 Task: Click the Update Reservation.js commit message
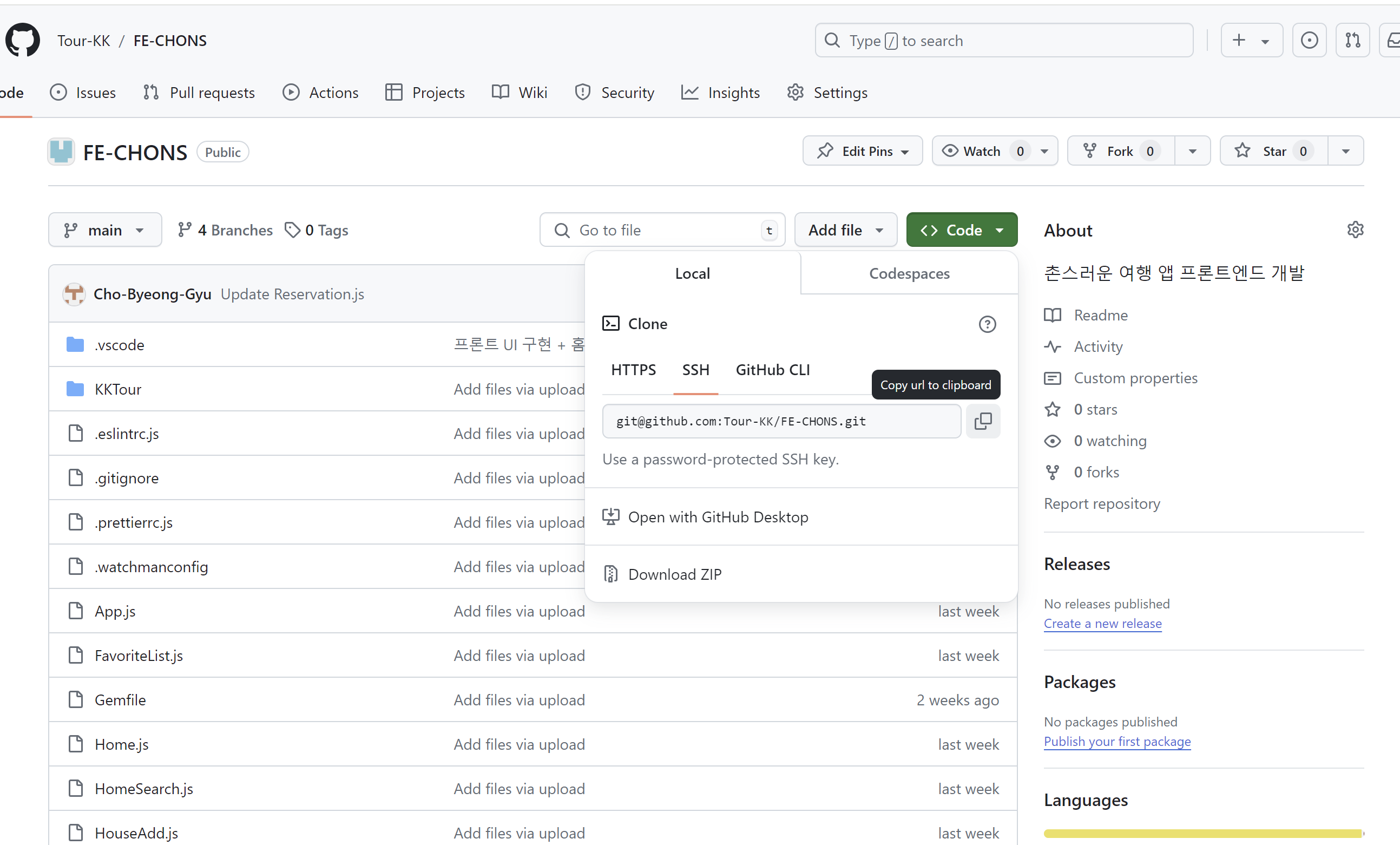pos(292,294)
